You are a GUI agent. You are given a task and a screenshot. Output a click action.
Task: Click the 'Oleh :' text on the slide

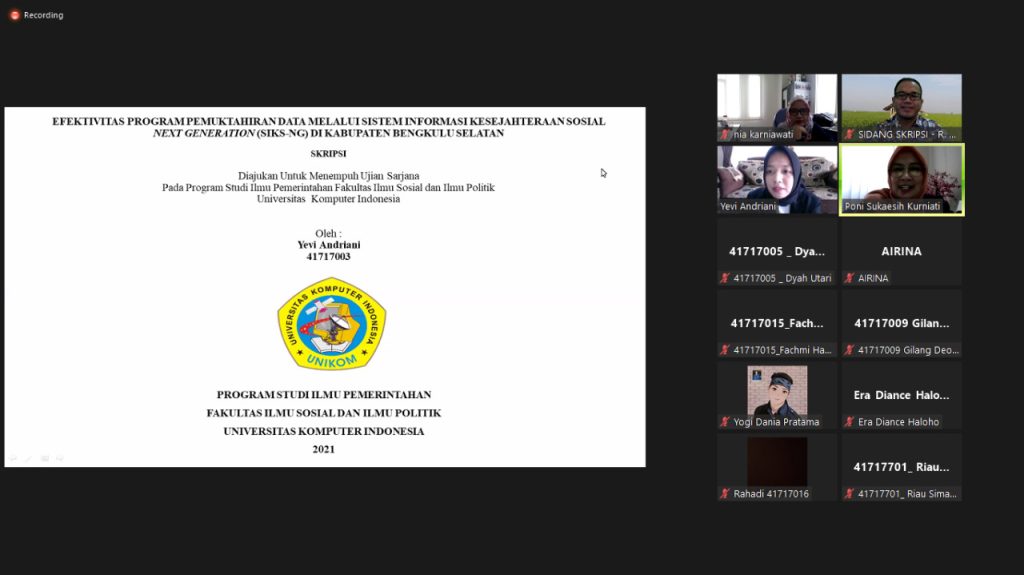(x=328, y=233)
